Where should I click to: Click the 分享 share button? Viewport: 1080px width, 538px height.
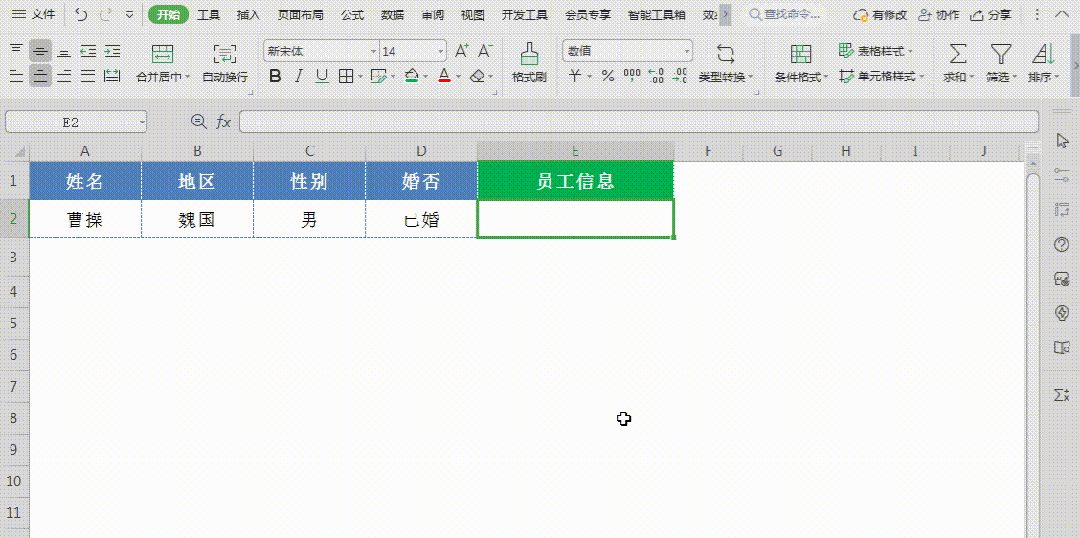(990, 14)
